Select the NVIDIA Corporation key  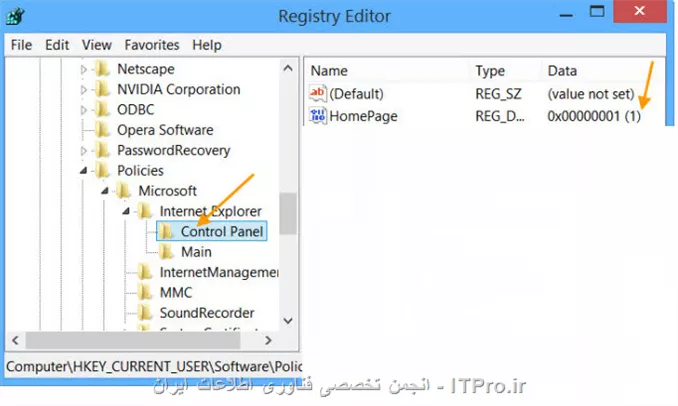click(x=179, y=89)
